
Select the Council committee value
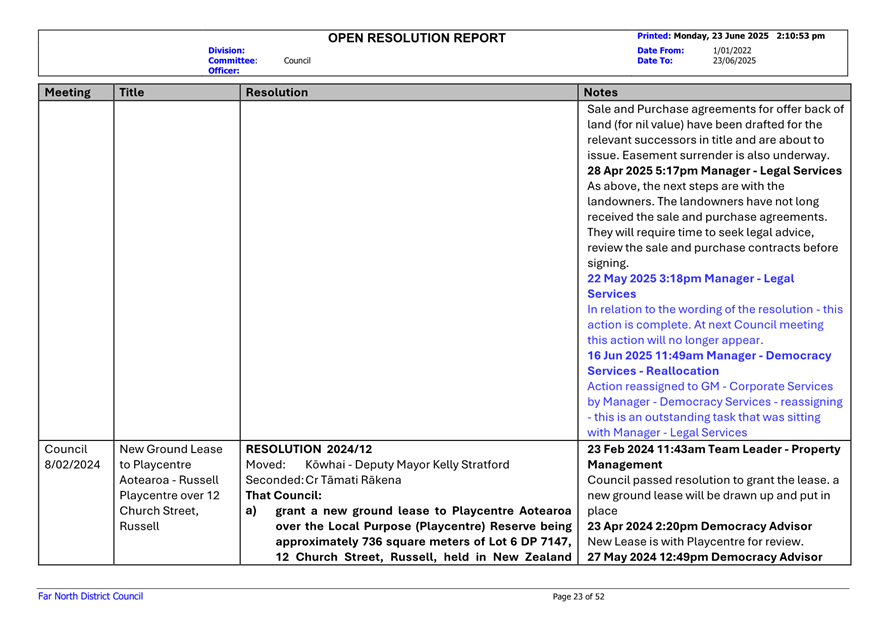point(297,60)
